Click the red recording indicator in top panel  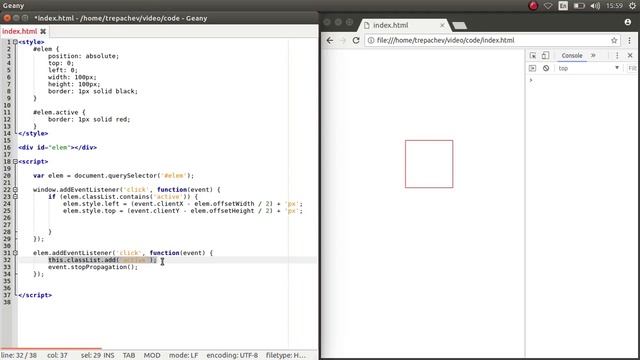pos(533,6)
